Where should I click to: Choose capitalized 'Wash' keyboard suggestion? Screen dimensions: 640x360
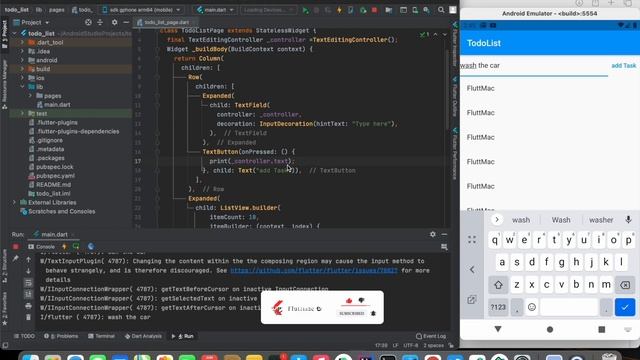pyautogui.click(x=561, y=220)
